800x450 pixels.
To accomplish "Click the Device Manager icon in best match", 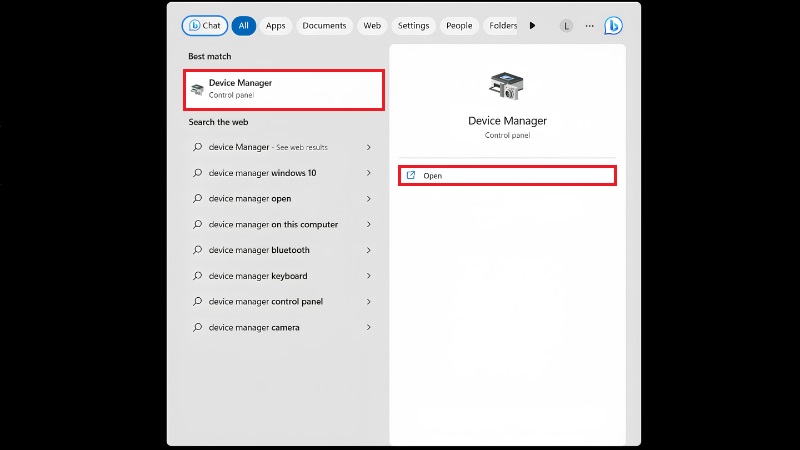I will tap(197, 90).
